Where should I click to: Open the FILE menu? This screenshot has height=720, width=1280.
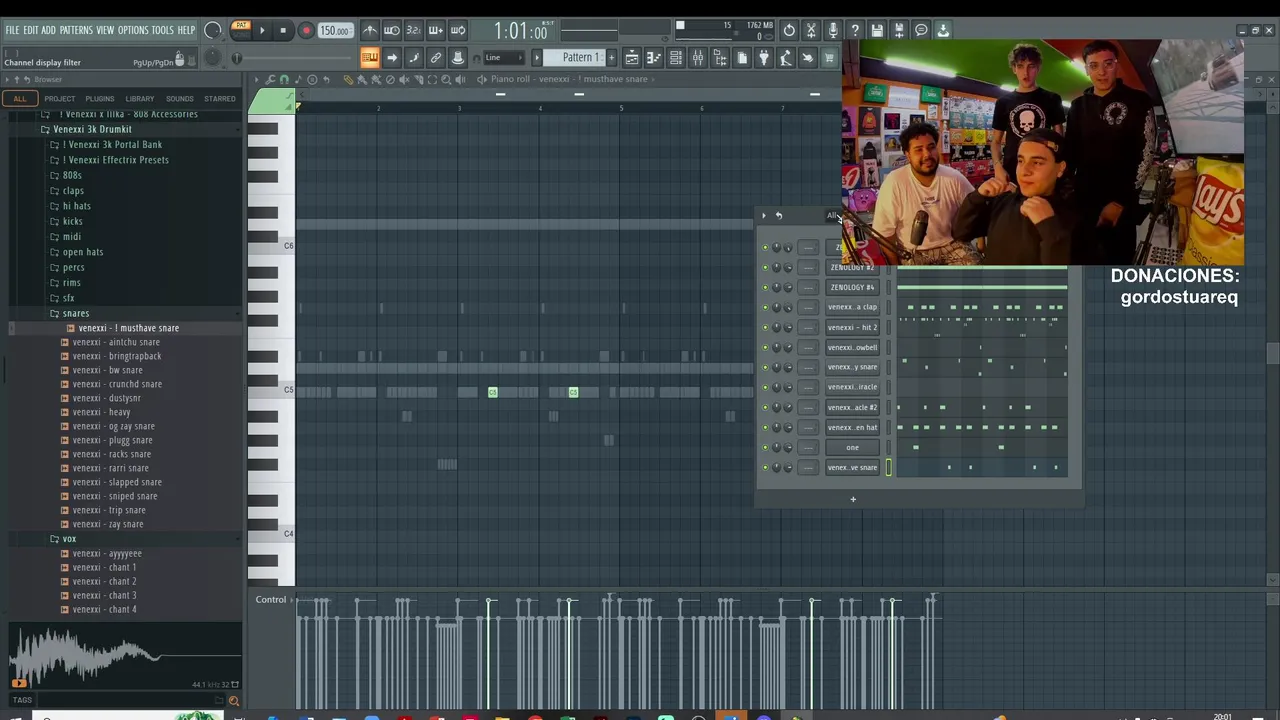12,31
